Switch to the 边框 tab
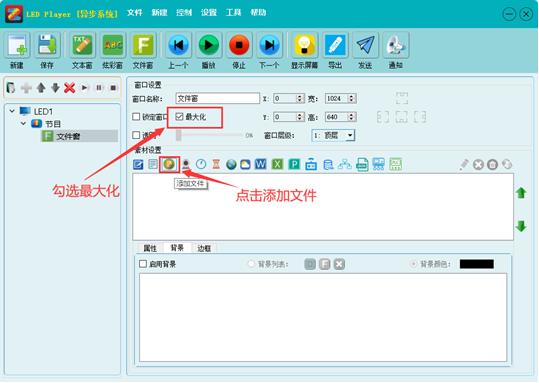This screenshot has height=383, width=539. pyautogui.click(x=204, y=248)
